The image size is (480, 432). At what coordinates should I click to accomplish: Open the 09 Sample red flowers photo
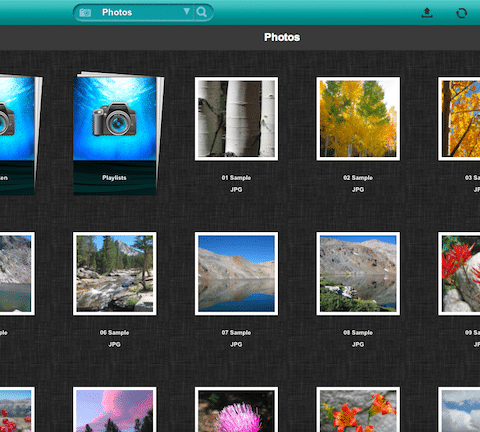tap(459, 274)
